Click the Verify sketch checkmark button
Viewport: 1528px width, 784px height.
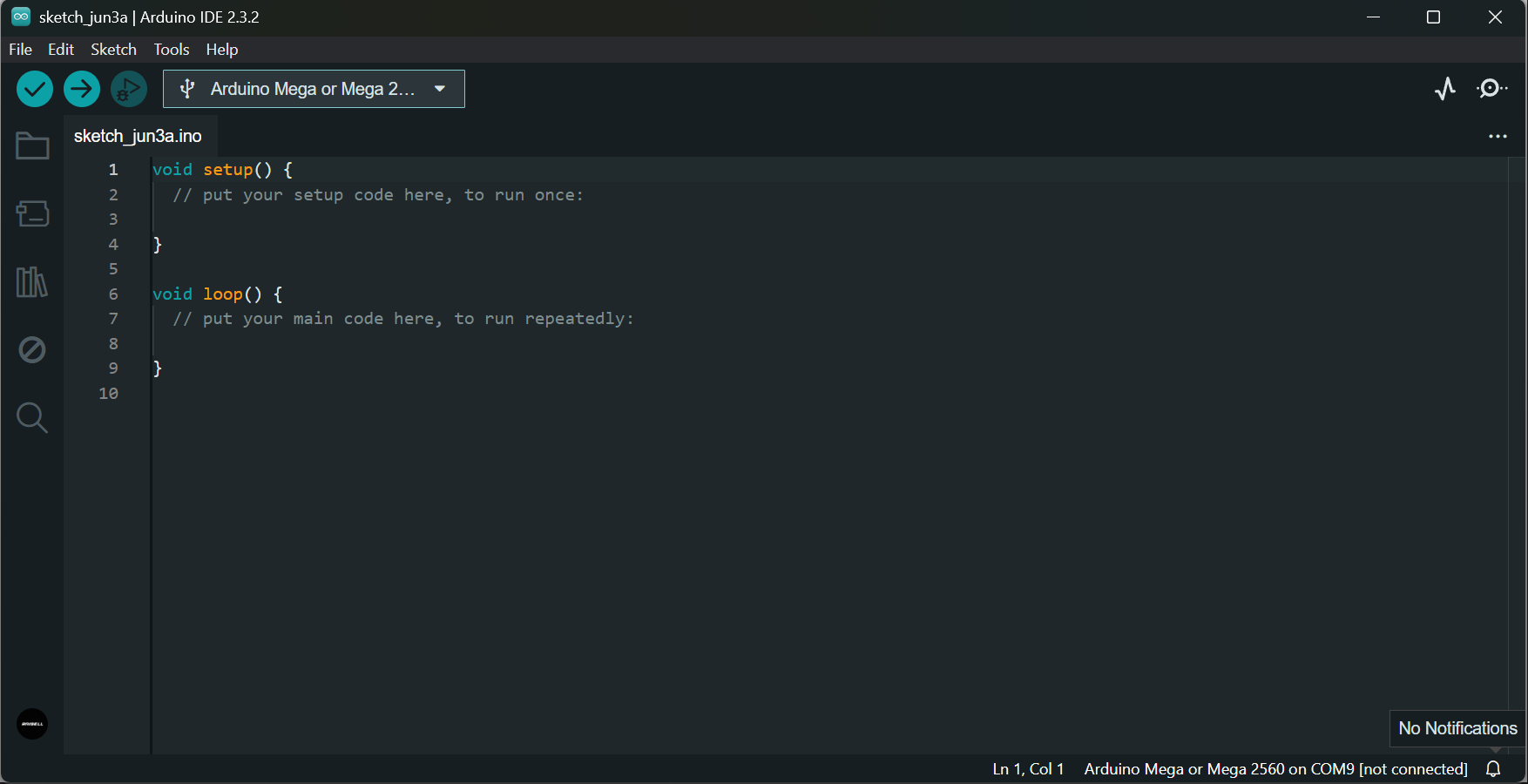click(x=35, y=89)
